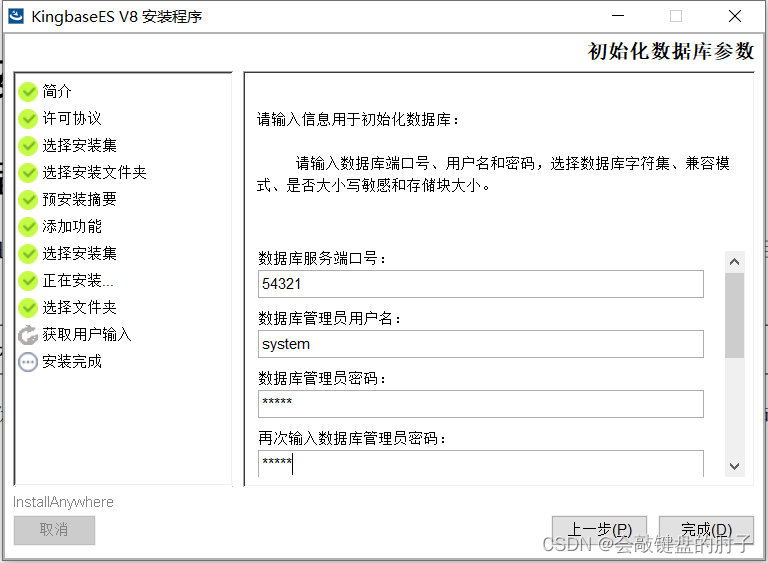Screen dimensions: 768x563
Task: Select the 选择安装文件夹 step label
Action: click(95, 172)
